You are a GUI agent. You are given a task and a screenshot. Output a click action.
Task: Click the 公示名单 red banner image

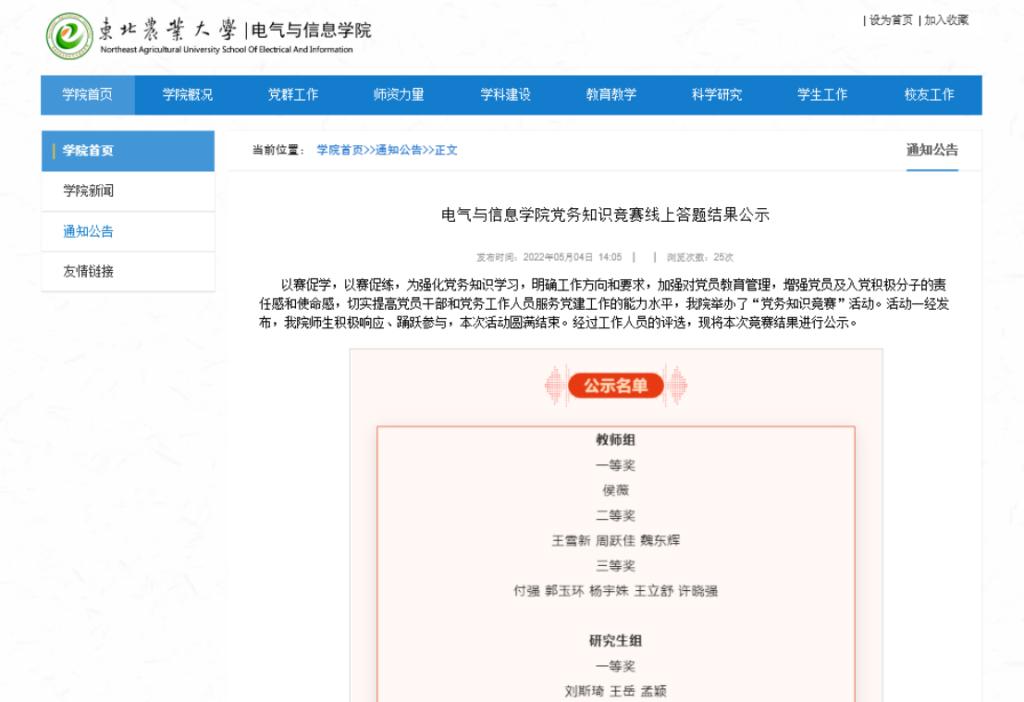click(x=615, y=385)
